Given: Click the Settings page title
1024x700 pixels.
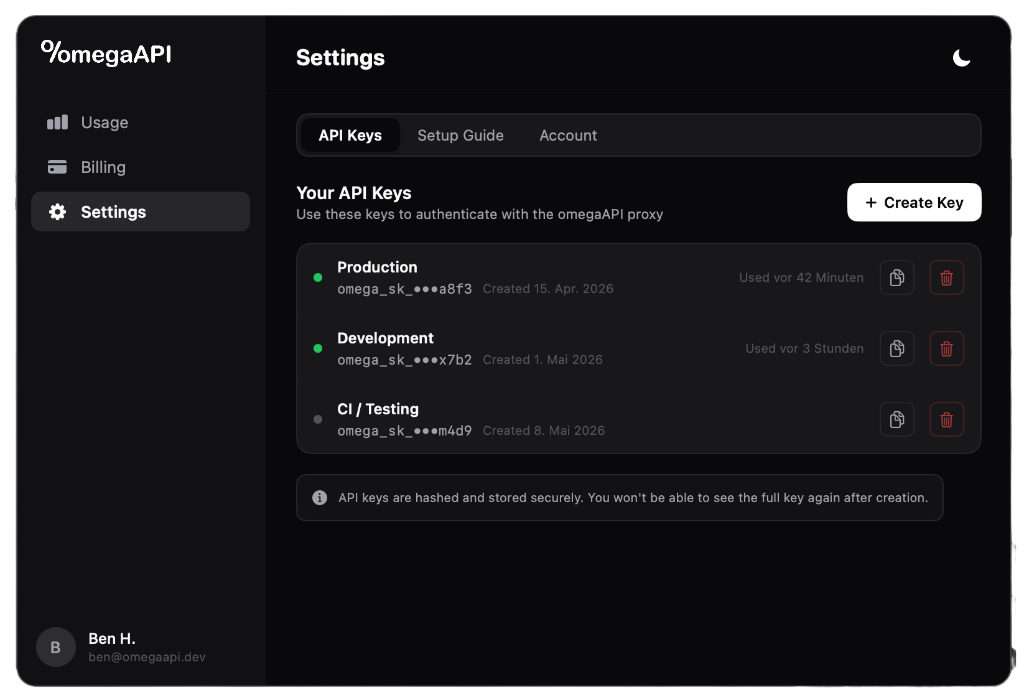Looking at the screenshot, I should coord(340,57).
